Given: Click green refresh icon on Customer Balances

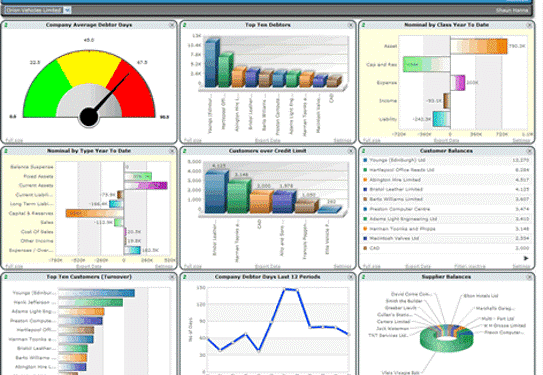Looking at the screenshot, I should (x=363, y=151).
